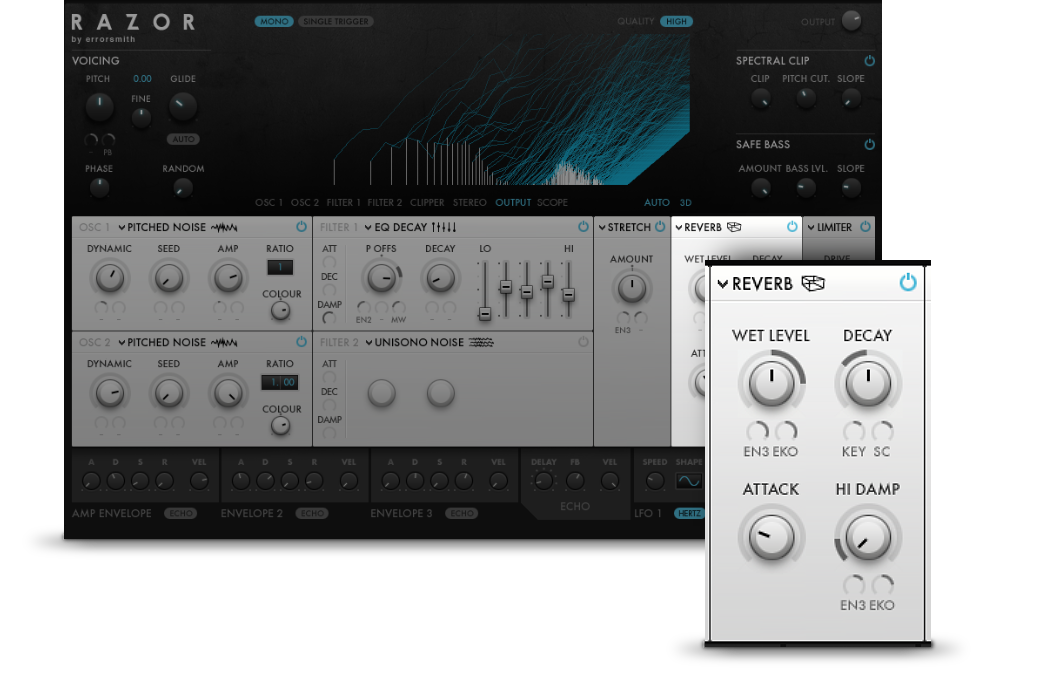Toggle the MONO button
Image resolution: width=1040 pixels, height=675 pixels.
coord(274,22)
